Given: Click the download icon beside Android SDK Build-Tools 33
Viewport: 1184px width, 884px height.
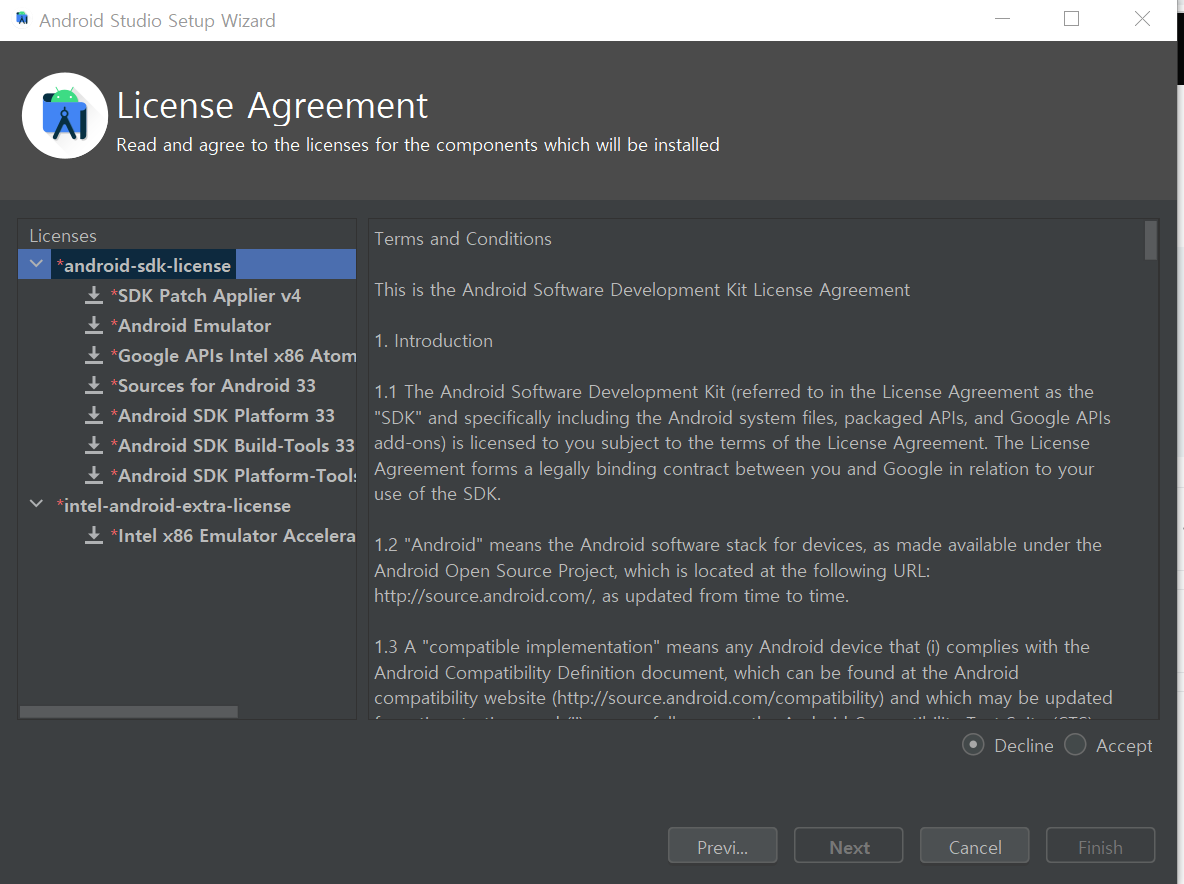Looking at the screenshot, I should click(94, 445).
